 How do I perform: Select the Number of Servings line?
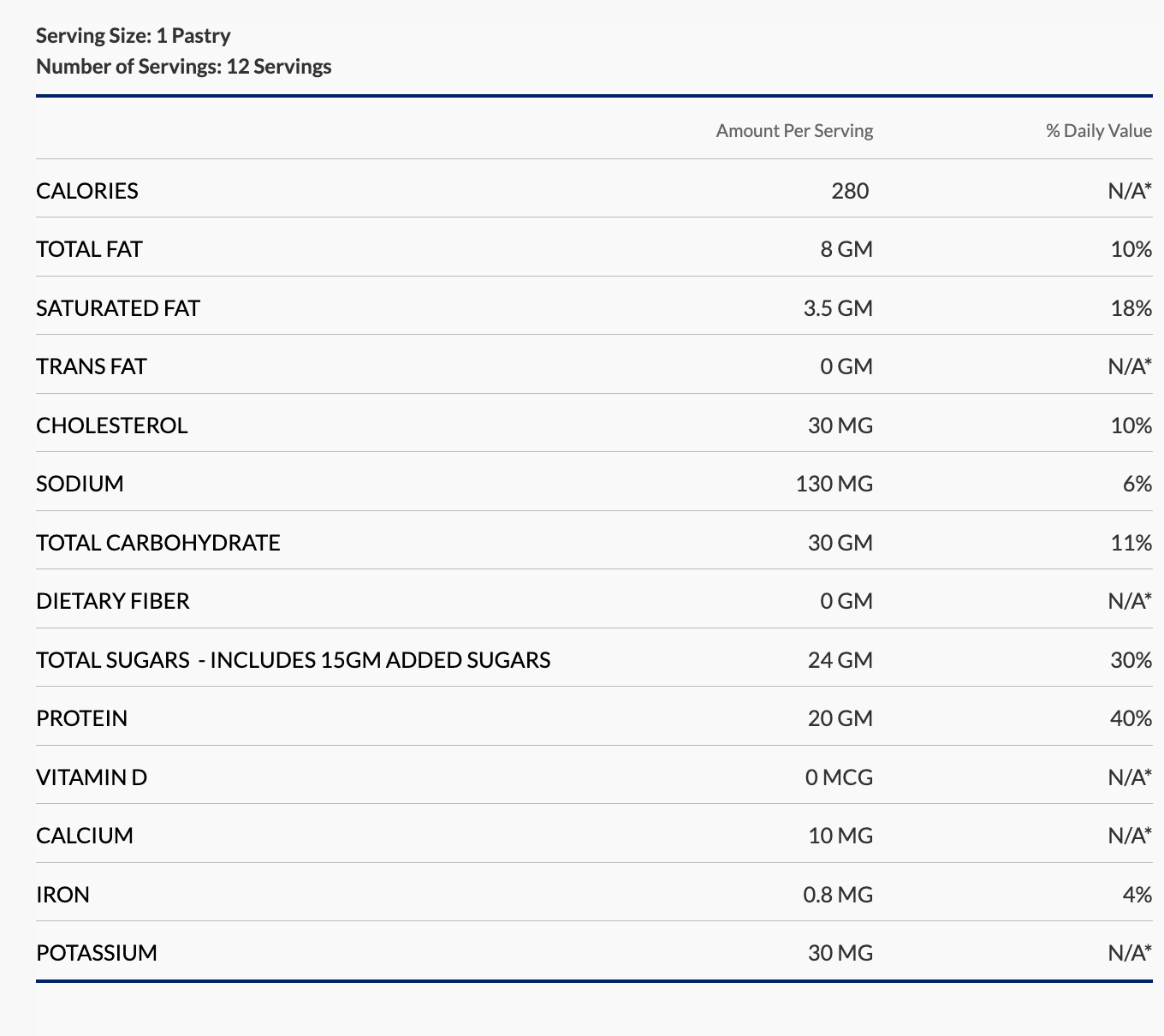pos(183,67)
